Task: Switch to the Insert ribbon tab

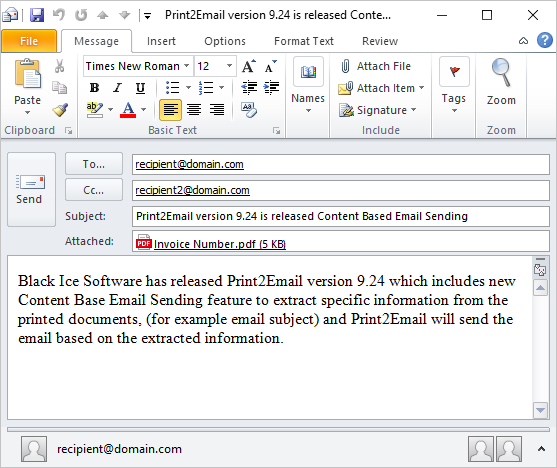Action: (161, 41)
